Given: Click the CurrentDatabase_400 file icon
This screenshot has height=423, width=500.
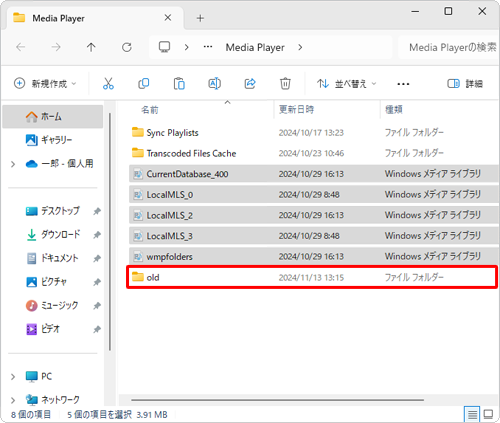Looking at the screenshot, I should click(138, 174).
